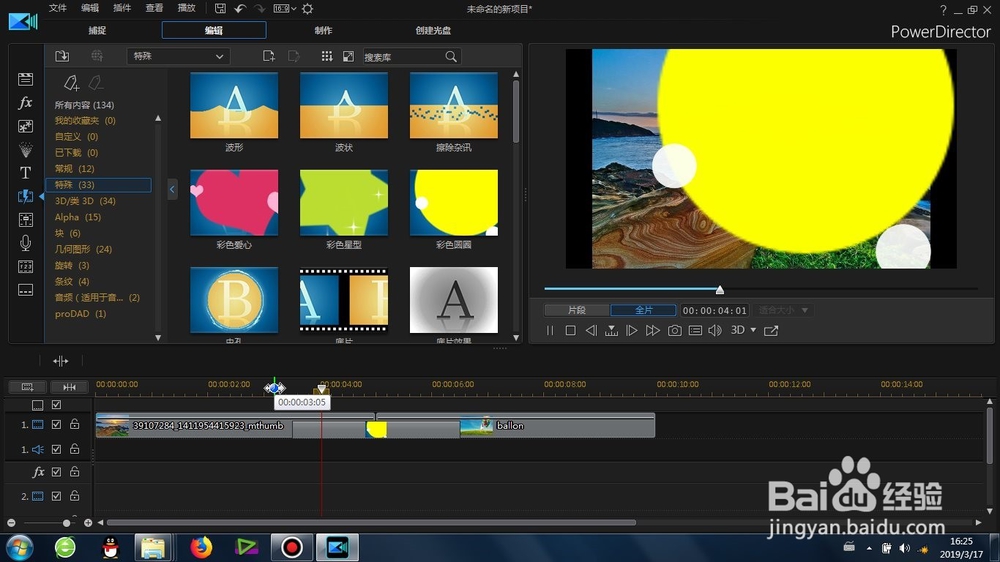1000x562 pixels.
Task: Select 全片 movie preview mode
Action: pos(643,310)
